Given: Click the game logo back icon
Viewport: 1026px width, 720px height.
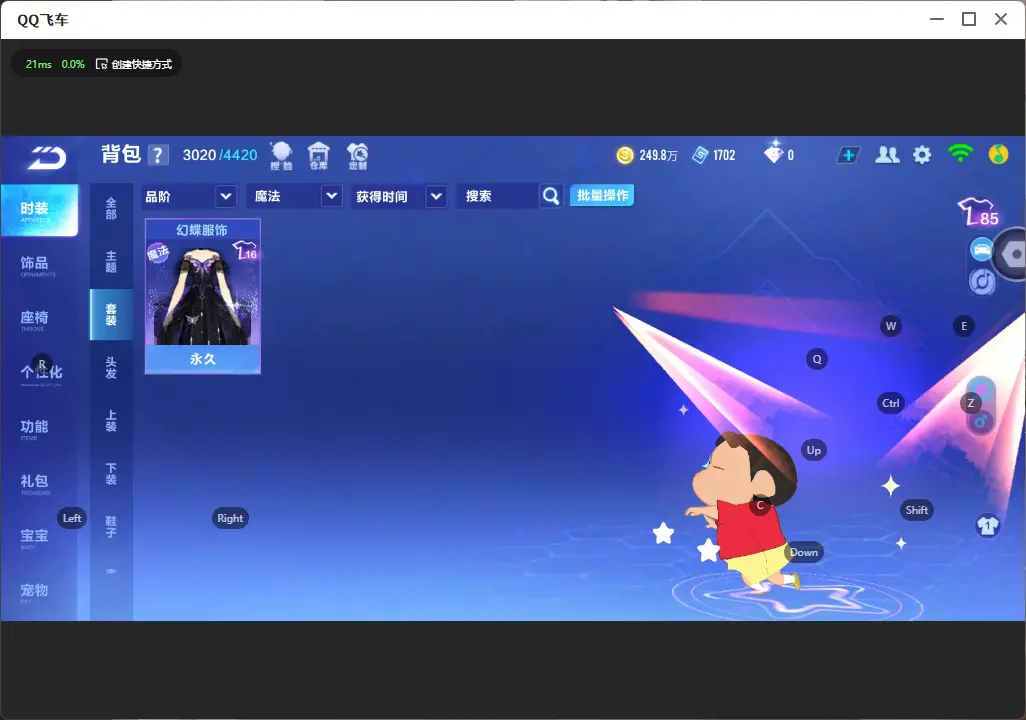Looking at the screenshot, I should coord(46,158).
